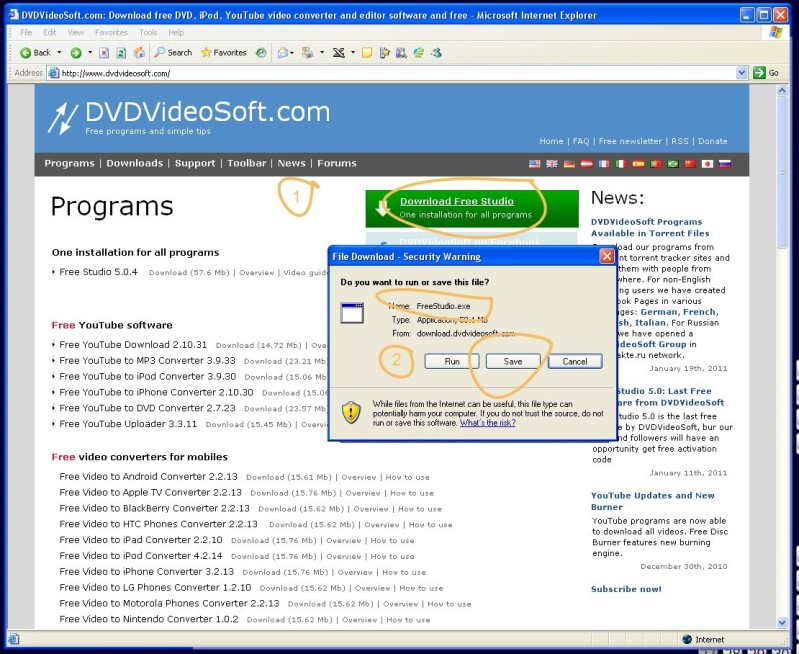Screen dimensions: 799x654
Task: Select the Portuguese flag language icon
Action: pyautogui.click(x=656, y=164)
